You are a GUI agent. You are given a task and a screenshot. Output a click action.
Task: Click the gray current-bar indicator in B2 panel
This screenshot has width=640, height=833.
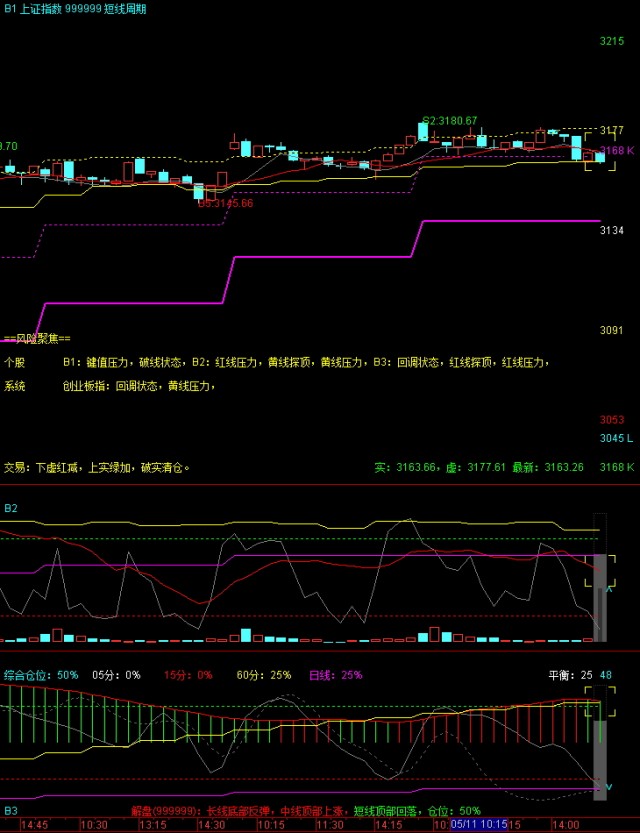coord(600,598)
